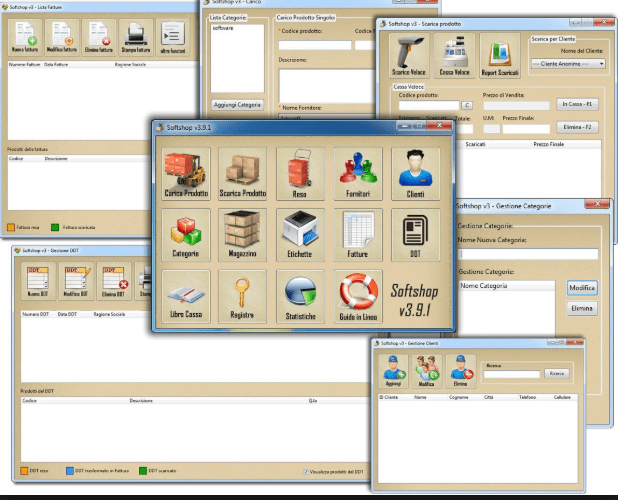Click Elimina client icon in Gestione Clienti
Screen dimensions: 618x500
[x=460, y=370]
